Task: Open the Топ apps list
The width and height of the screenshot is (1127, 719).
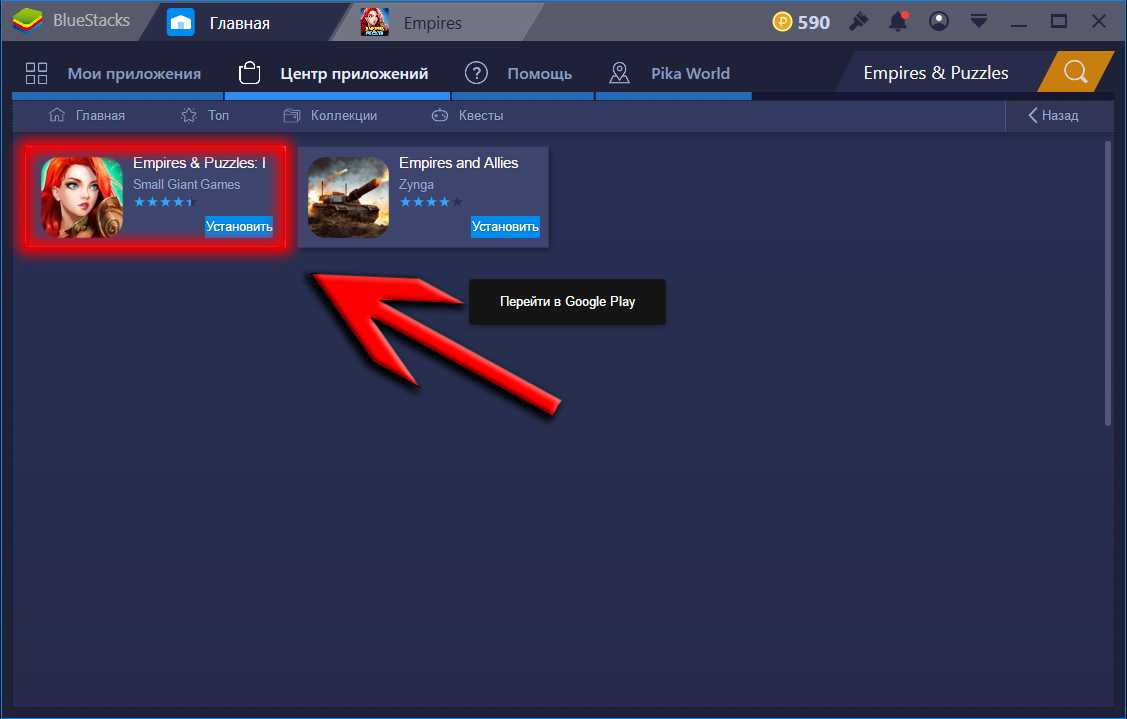Action: pyautogui.click(x=205, y=115)
